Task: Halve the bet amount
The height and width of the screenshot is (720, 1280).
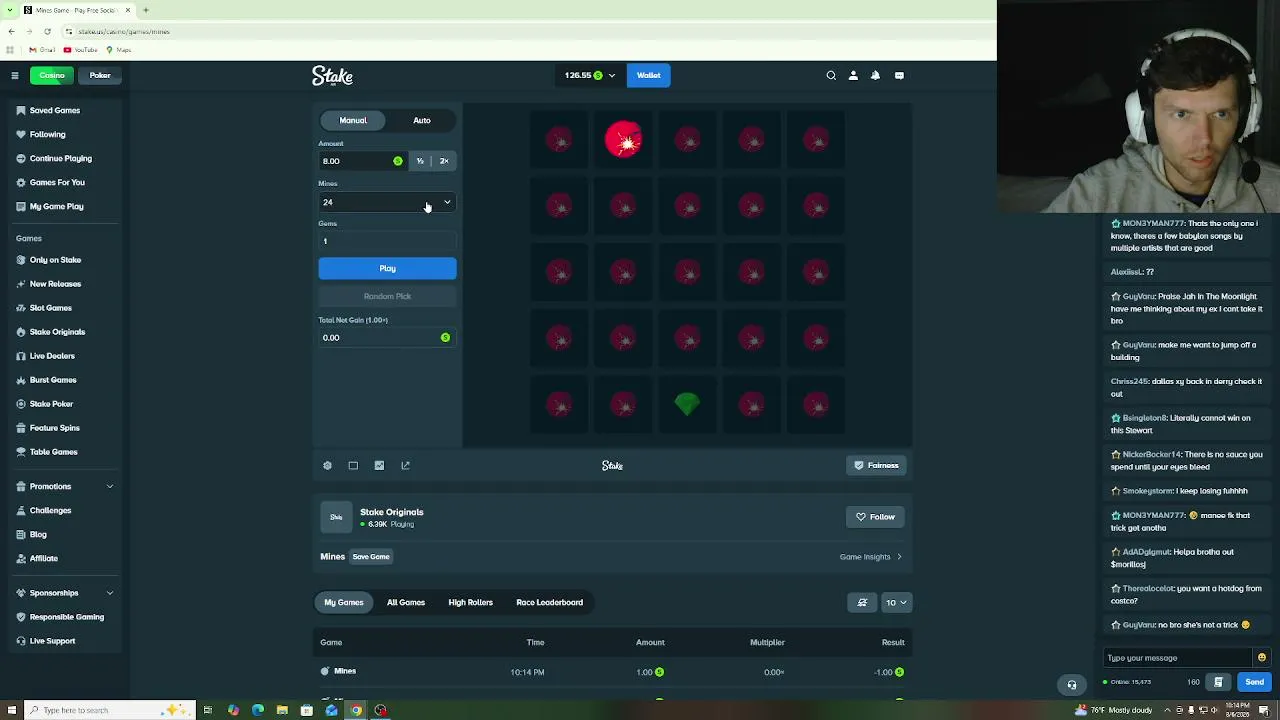Action: click(420, 161)
